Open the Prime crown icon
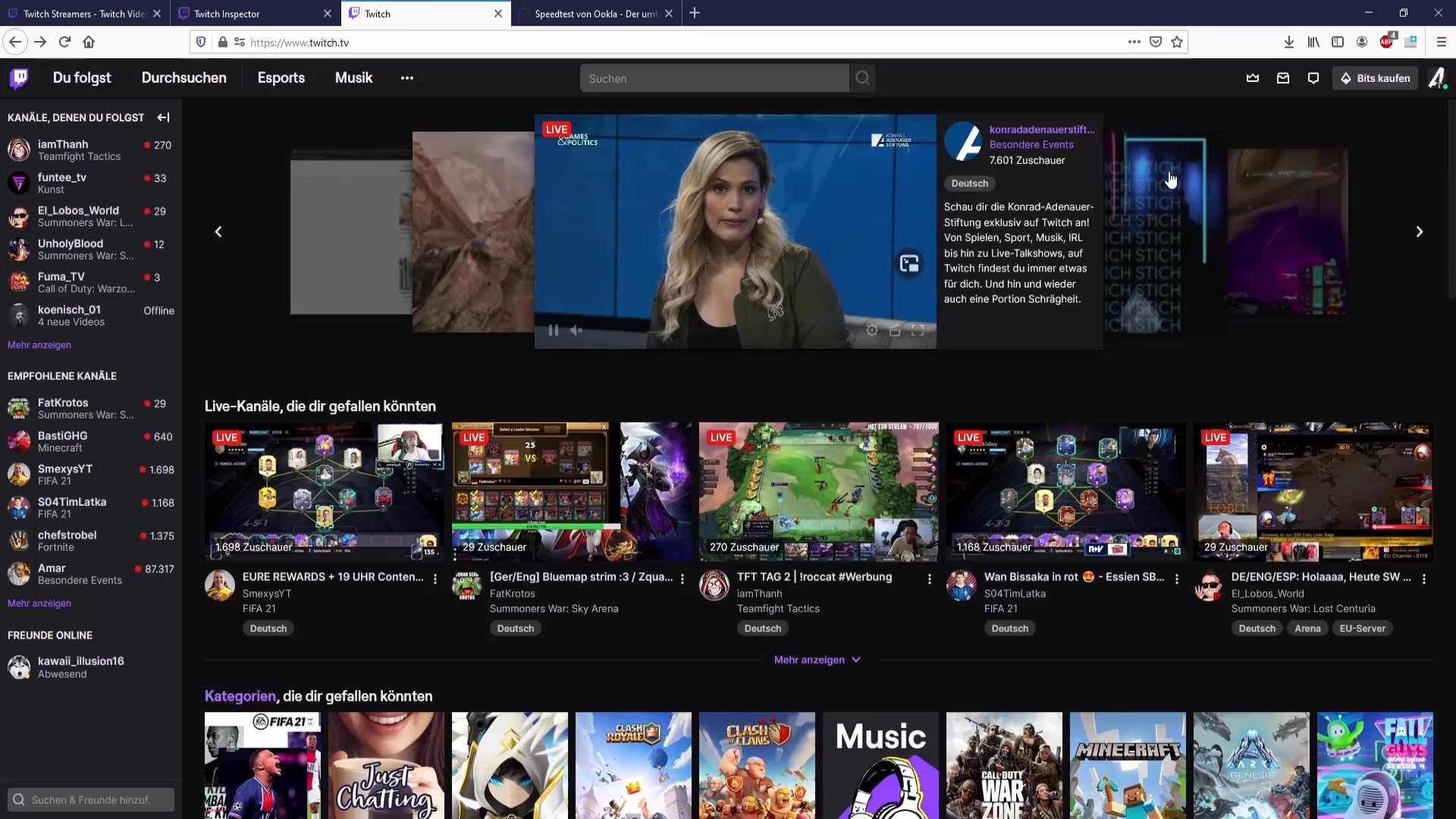 [x=1253, y=77]
